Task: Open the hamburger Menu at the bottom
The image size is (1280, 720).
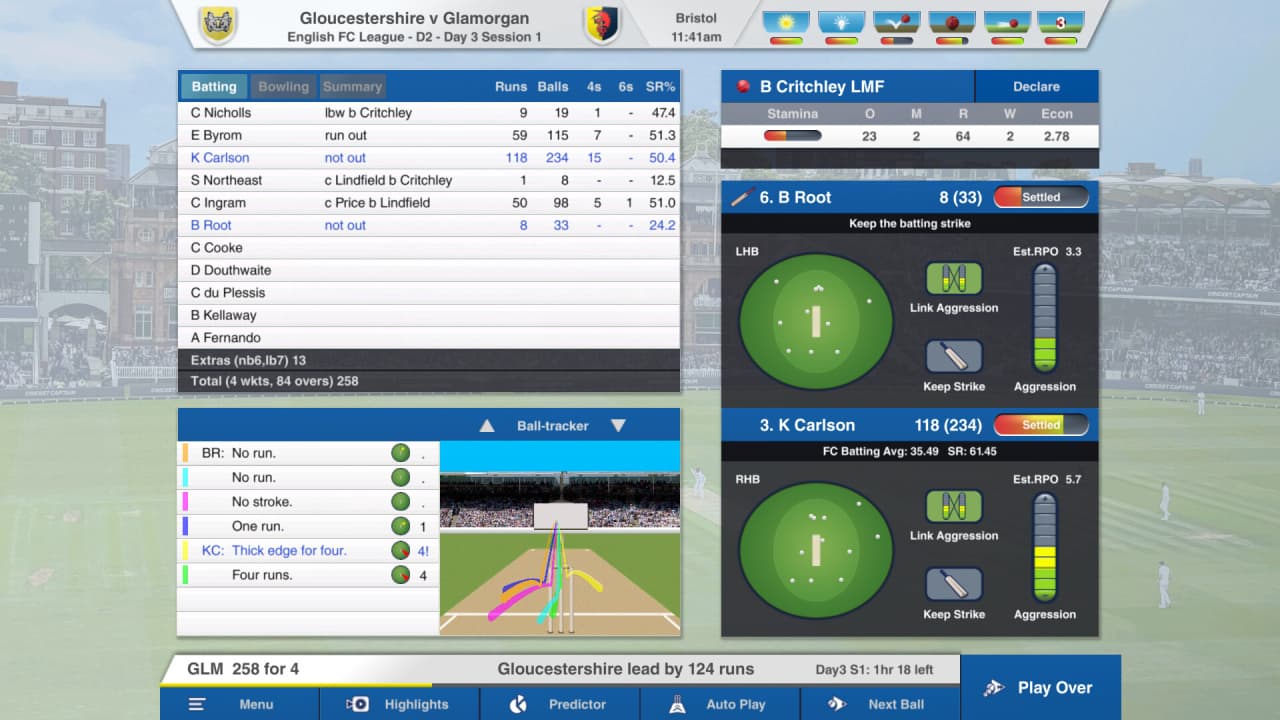Action: [197, 704]
